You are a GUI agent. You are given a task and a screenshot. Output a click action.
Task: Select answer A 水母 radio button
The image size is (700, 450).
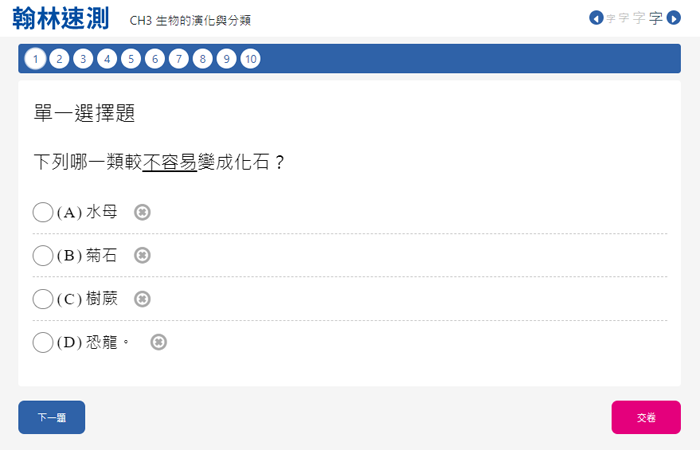[x=43, y=212]
